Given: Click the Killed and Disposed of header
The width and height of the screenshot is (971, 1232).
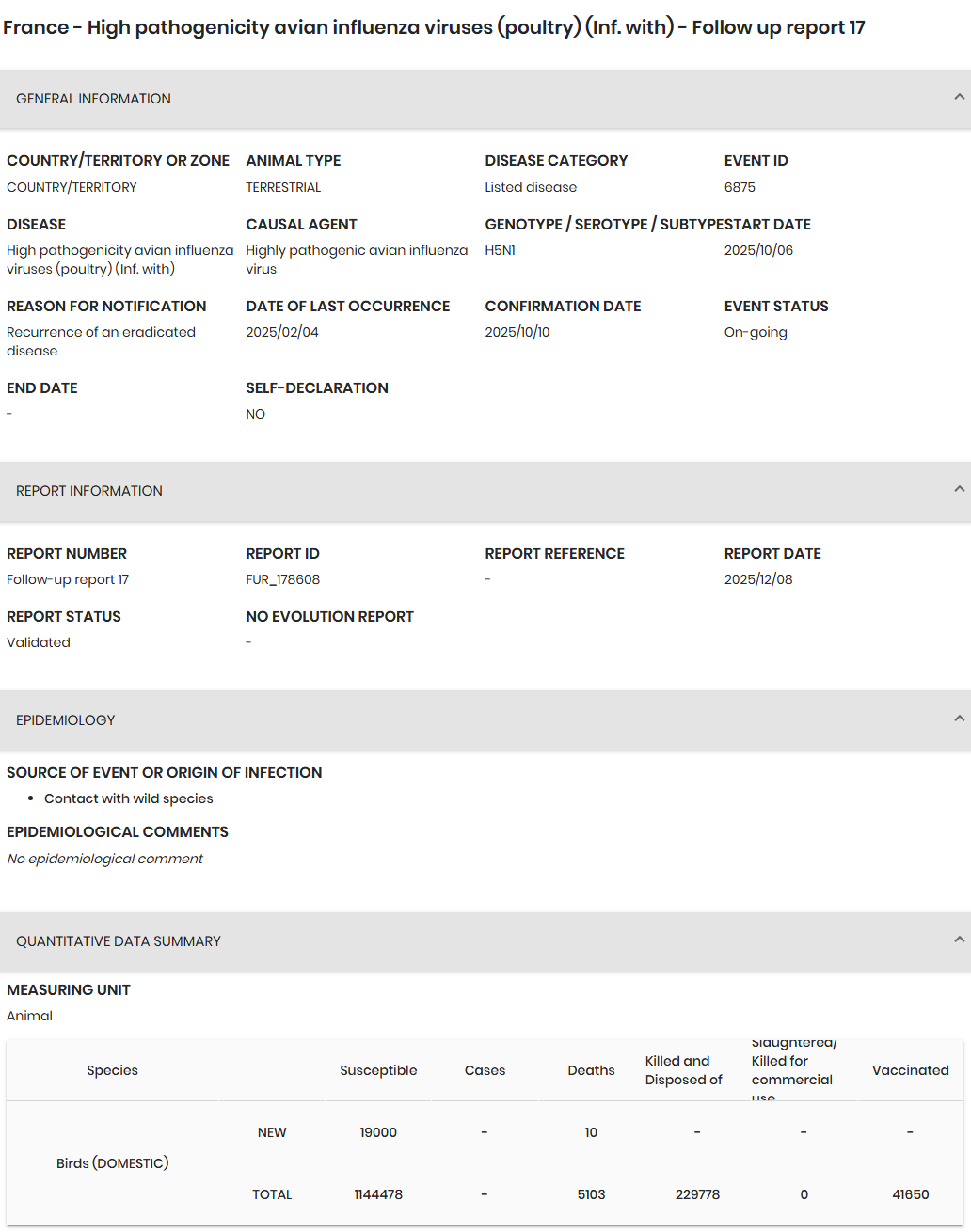Looking at the screenshot, I should pyautogui.click(x=684, y=1070).
